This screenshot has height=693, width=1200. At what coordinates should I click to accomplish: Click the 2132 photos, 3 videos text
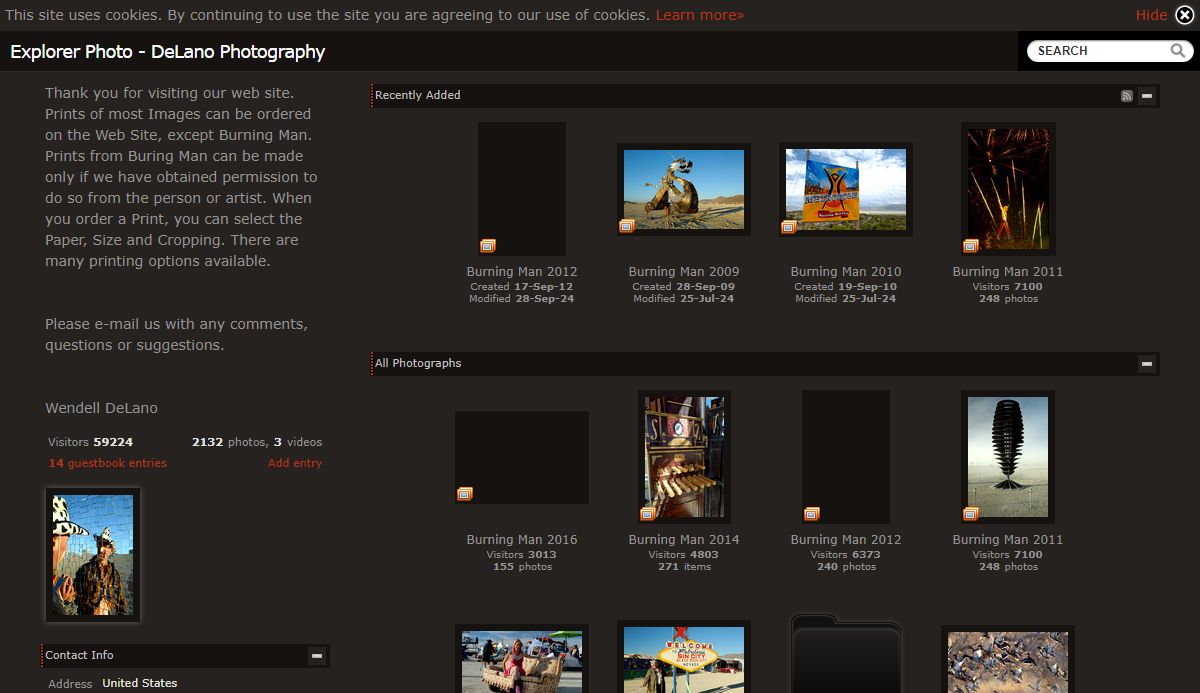click(257, 442)
